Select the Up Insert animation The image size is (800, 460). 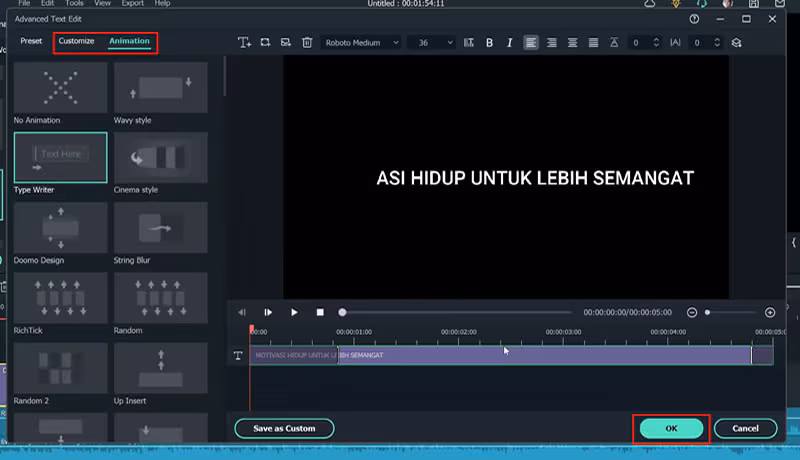coord(161,368)
